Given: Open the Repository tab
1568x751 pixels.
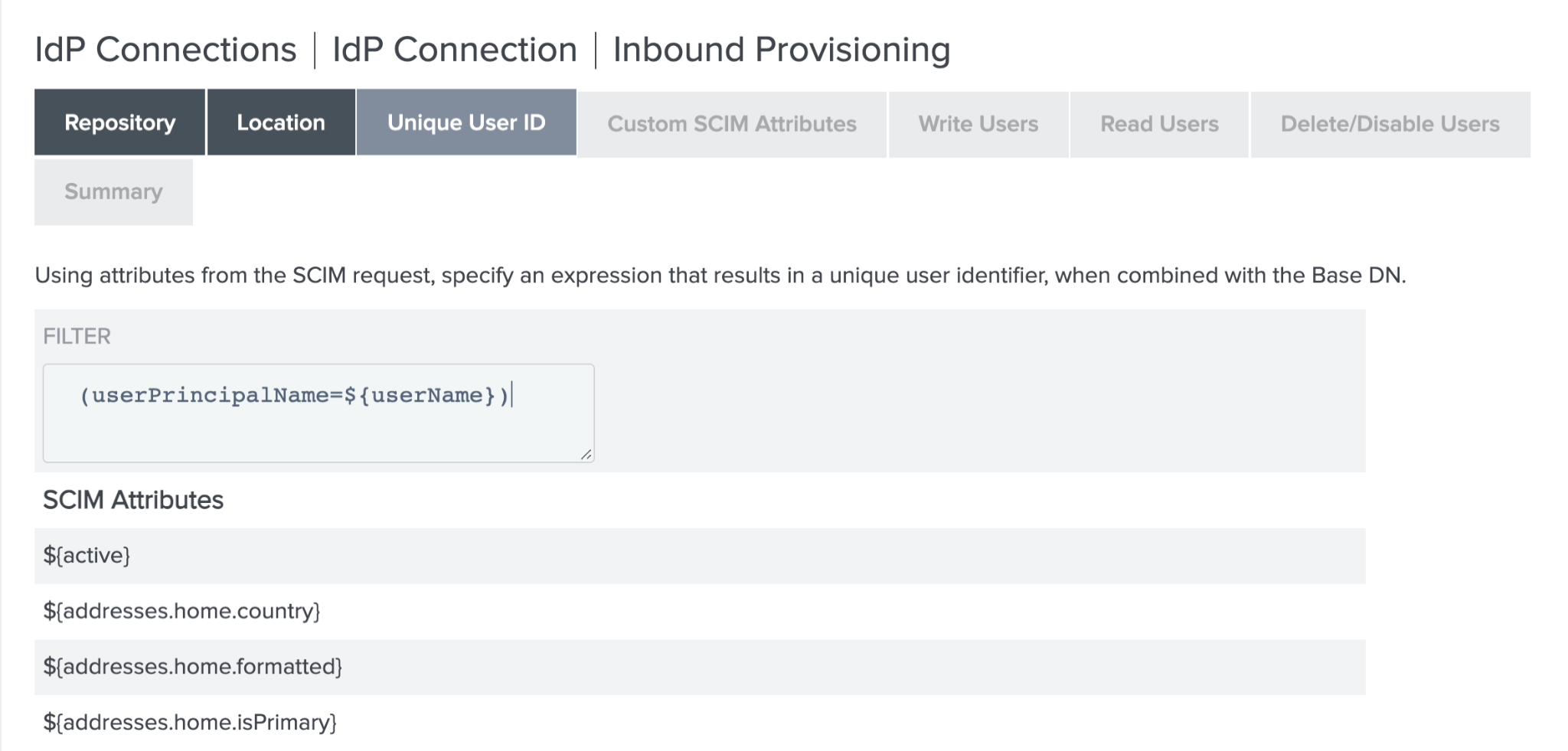Looking at the screenshot, I should pos(119,122).
